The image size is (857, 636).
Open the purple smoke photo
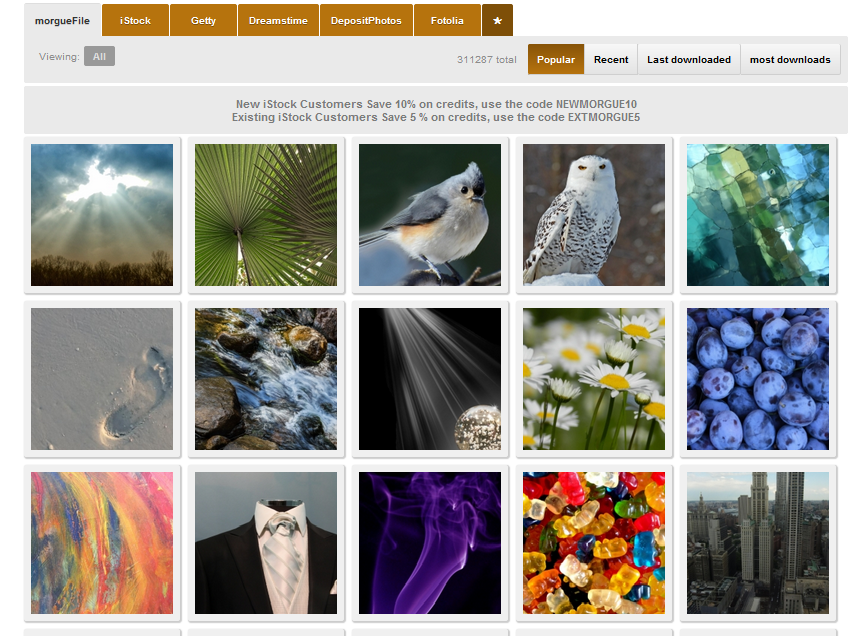coord(430,543)
